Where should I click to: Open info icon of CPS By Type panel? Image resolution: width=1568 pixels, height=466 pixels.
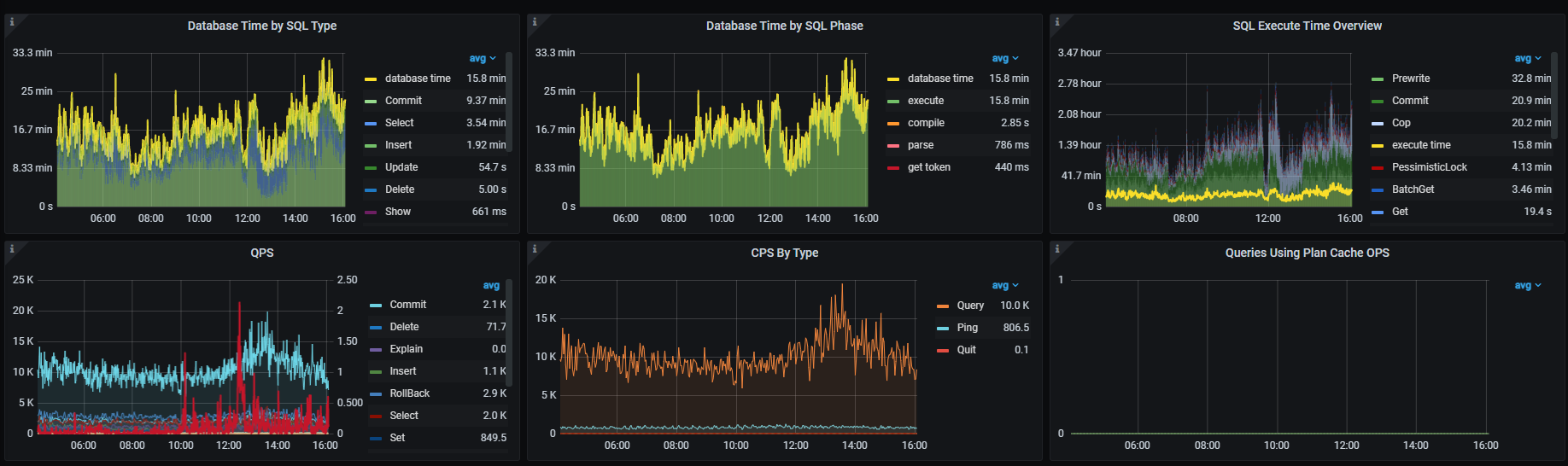(x=535, y=249)
